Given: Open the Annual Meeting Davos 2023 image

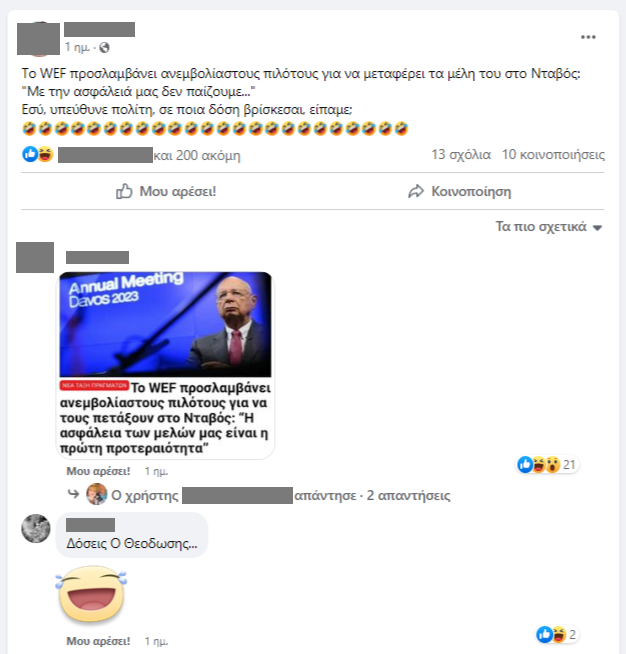Looking at the screenshot, I should 165,324.
